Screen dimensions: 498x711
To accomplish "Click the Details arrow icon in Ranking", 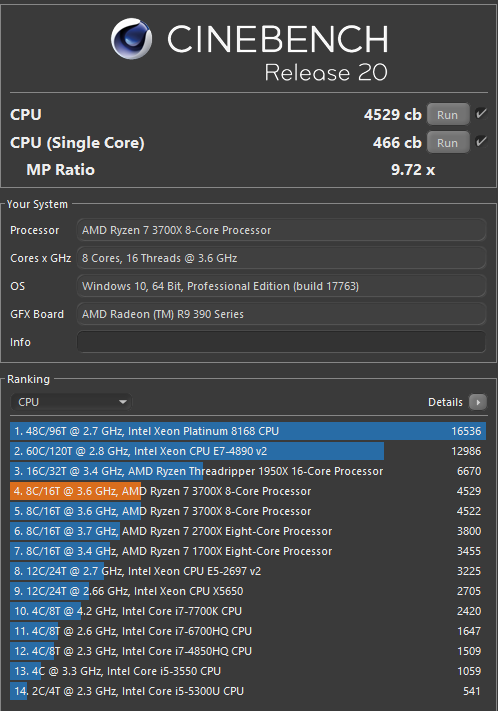I will tap(478, 402).
